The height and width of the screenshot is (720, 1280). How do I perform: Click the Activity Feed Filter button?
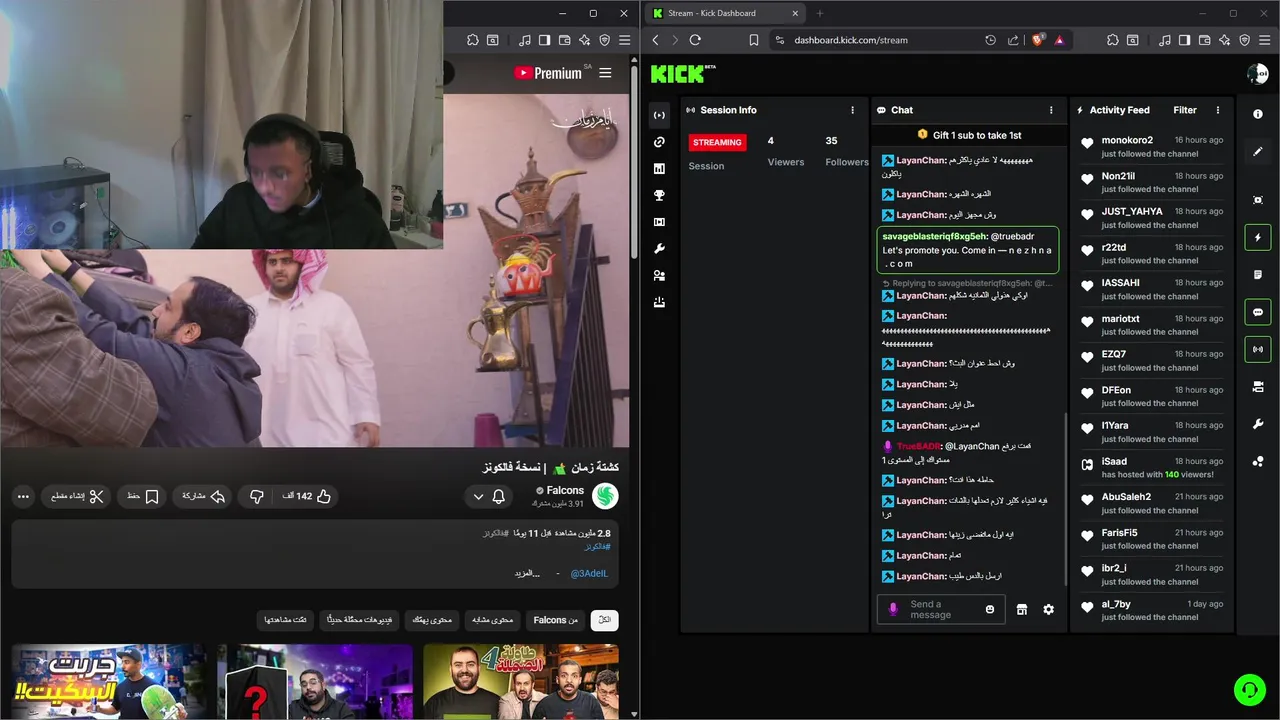[x=1185, y=110]
